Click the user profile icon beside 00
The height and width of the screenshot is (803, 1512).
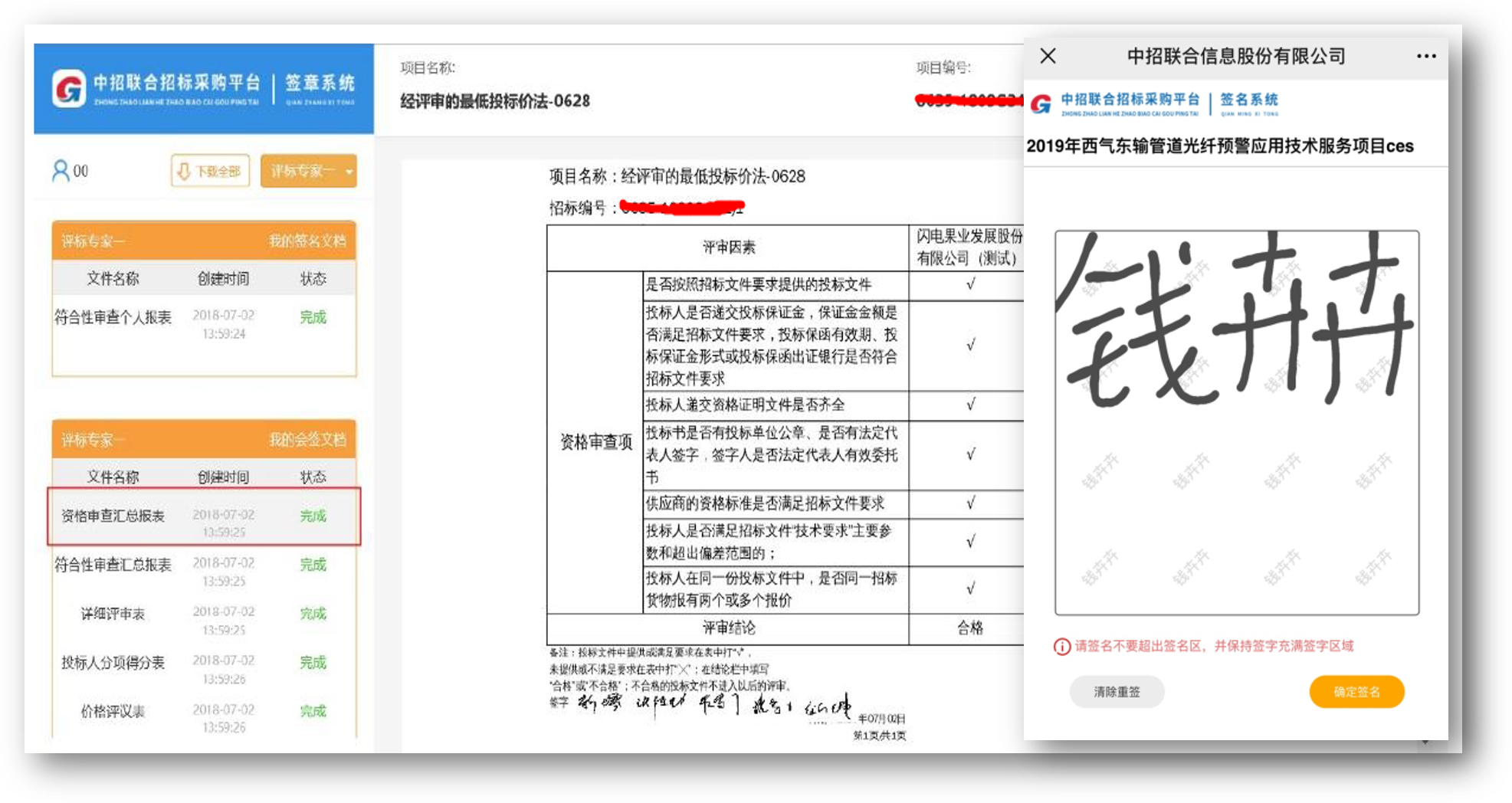pyautogui.click(x=60, y=170)
